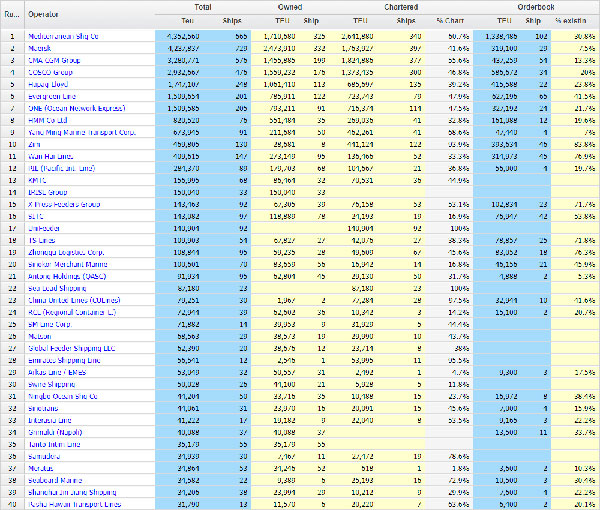Open the UniFeeder operator link
Screen dimensions: 600x510
pyautogui.click(x=44, y=228)
